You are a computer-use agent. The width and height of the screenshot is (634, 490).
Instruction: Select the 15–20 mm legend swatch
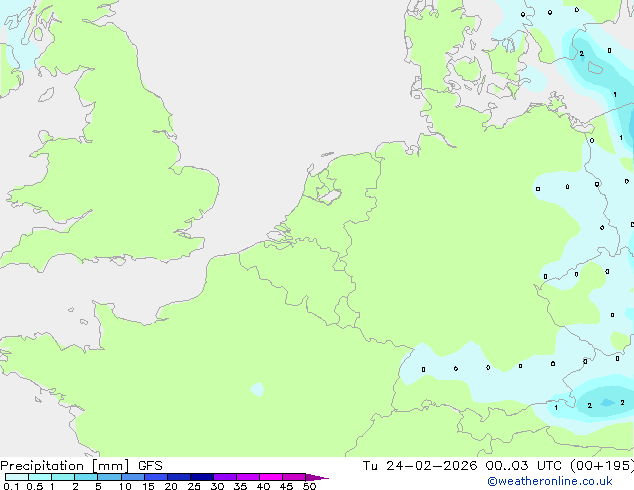(156, 477)
